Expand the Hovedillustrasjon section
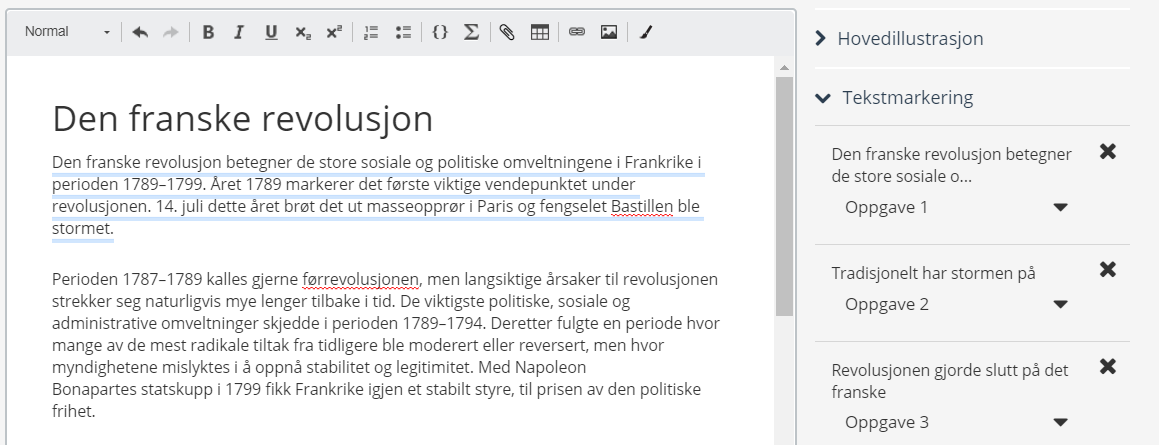1159x445 pixels. pyautogui.click(x=910, y=39)
